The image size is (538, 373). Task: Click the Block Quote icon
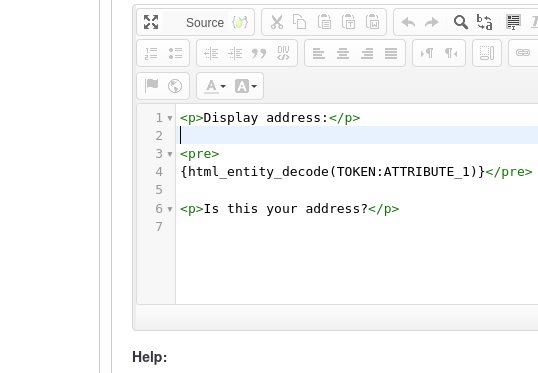coord(259,53)
